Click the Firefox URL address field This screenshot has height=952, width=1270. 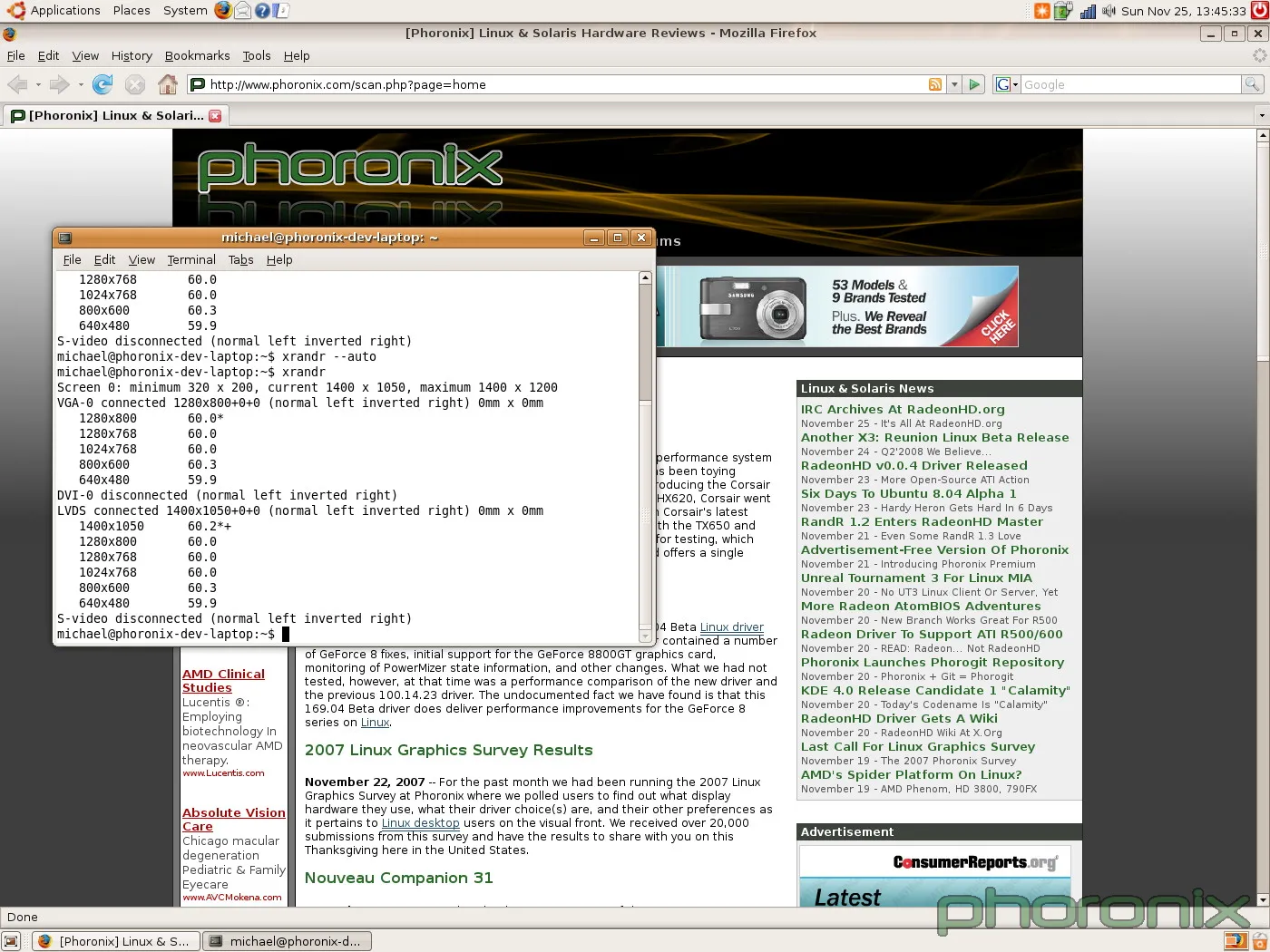pyautogui.click(x=567, y=84)
